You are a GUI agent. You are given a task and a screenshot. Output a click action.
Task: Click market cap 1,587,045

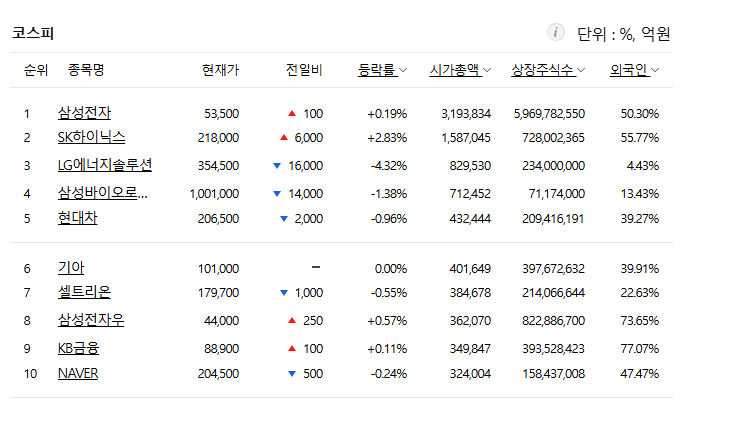tap(466, 138)
